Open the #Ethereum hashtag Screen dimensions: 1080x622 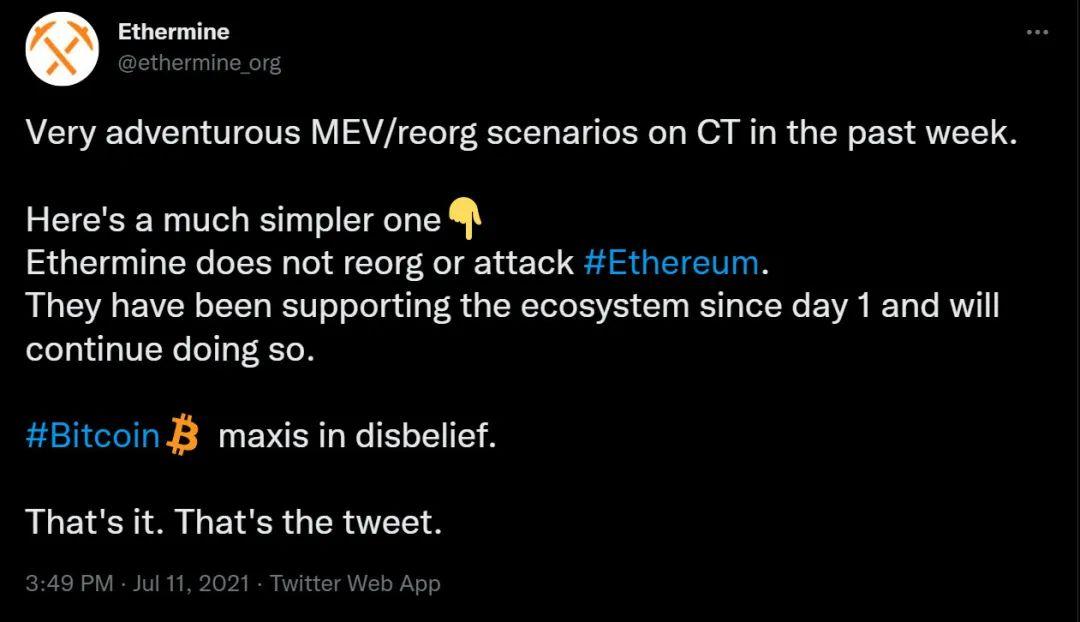click(670, 263)
